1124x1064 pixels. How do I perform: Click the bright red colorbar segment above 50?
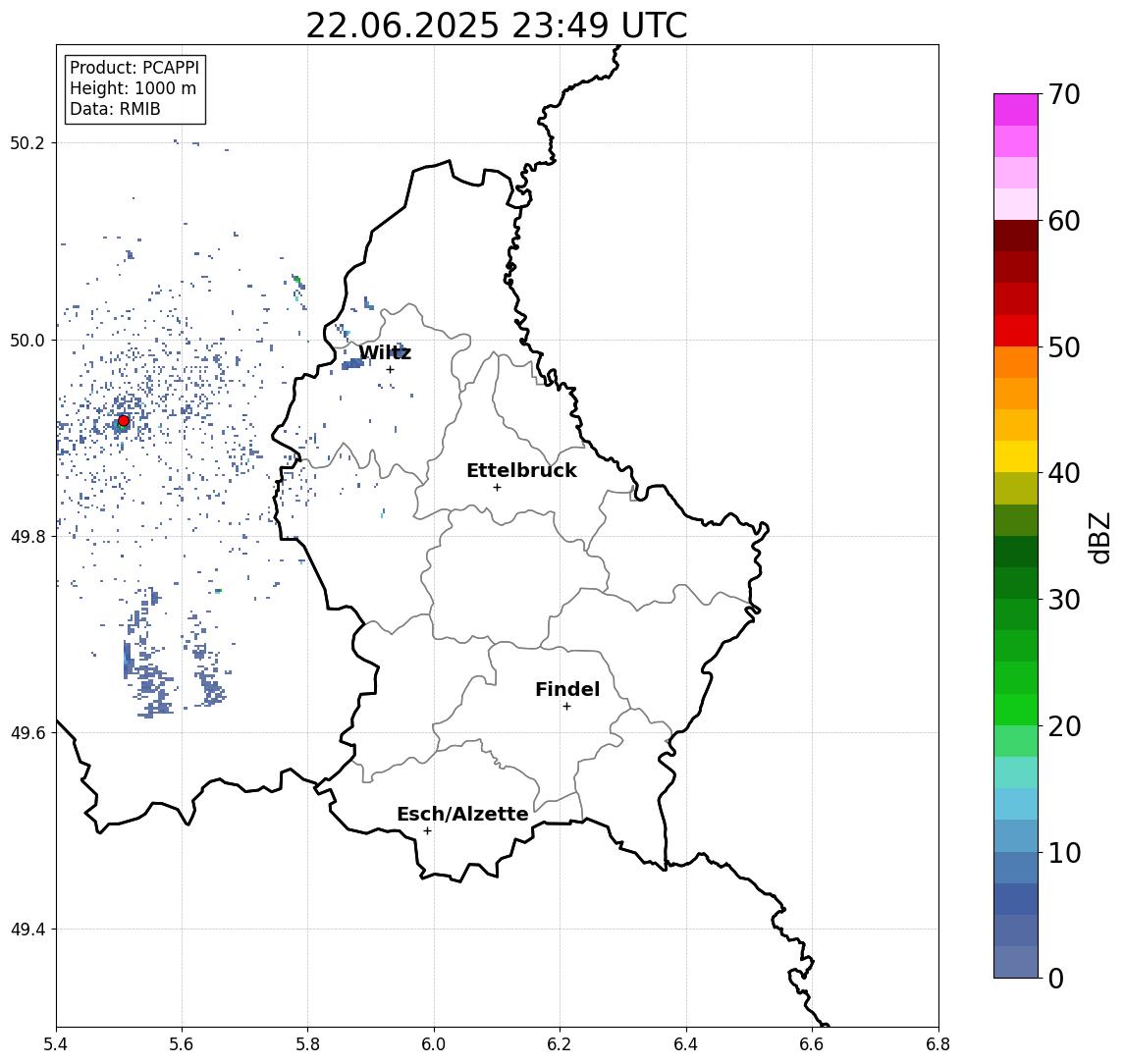pyautogui.click(x=1016, y=331)
